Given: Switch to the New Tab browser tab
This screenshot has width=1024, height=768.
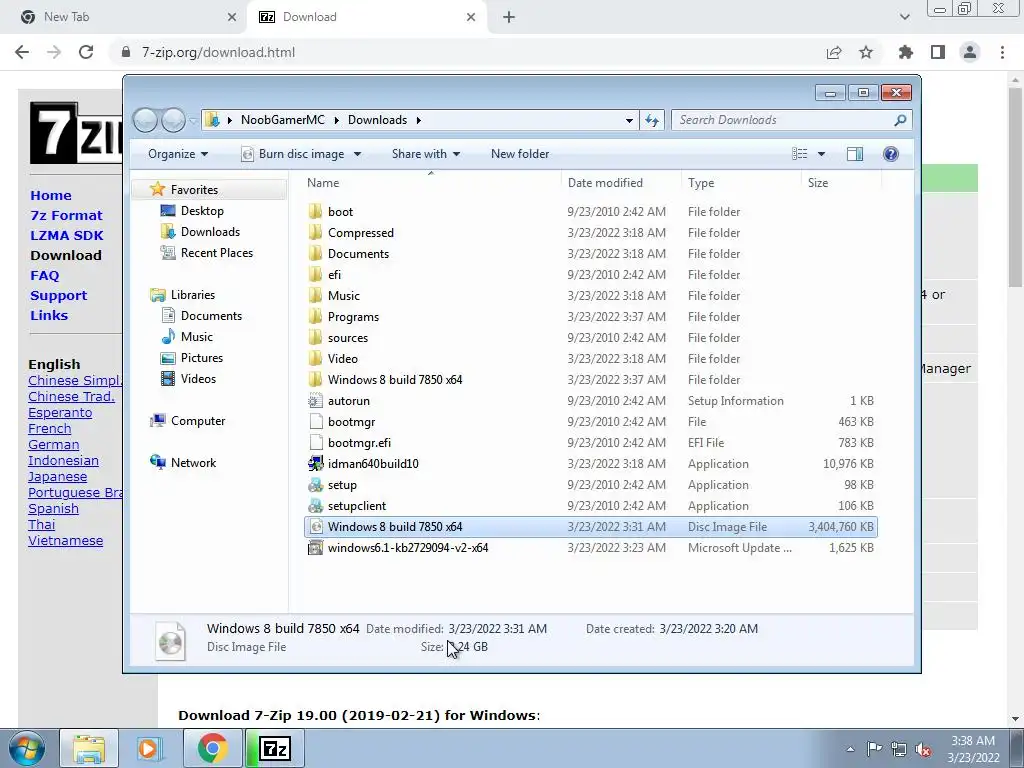Looking at the screenshot, I should [x=123, y=17].
